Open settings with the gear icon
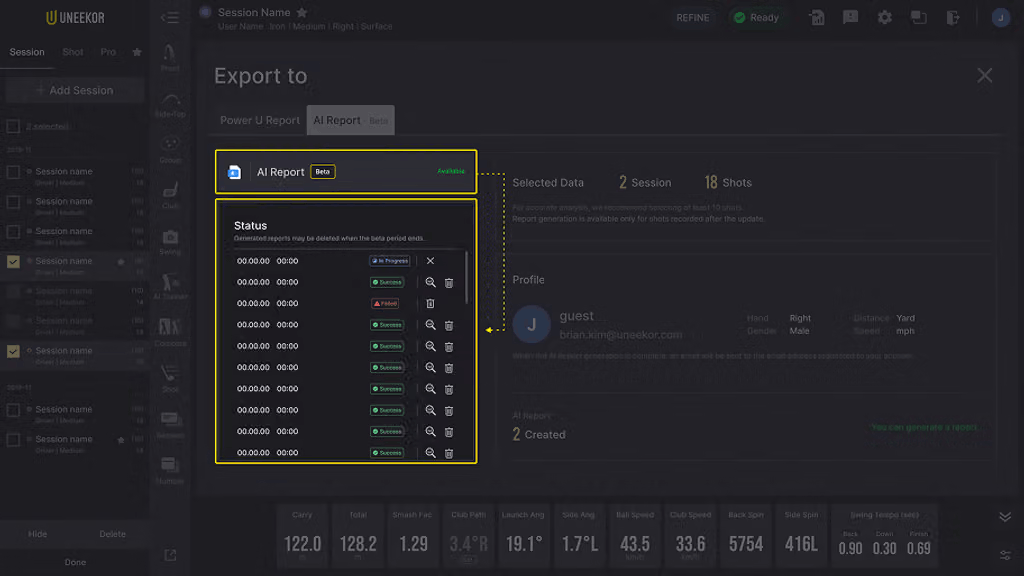The image size is (1024, 576). tap(884, 18)
